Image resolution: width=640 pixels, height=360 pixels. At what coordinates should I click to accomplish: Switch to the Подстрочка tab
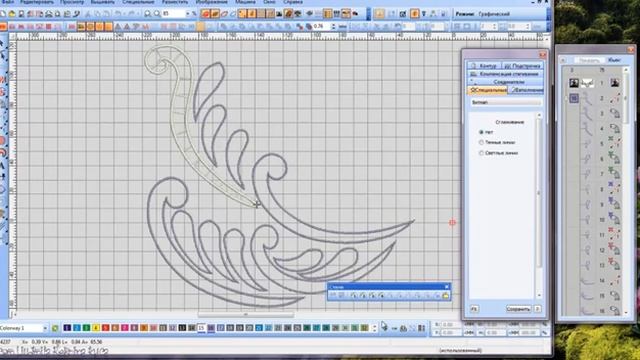click(522, 65)
